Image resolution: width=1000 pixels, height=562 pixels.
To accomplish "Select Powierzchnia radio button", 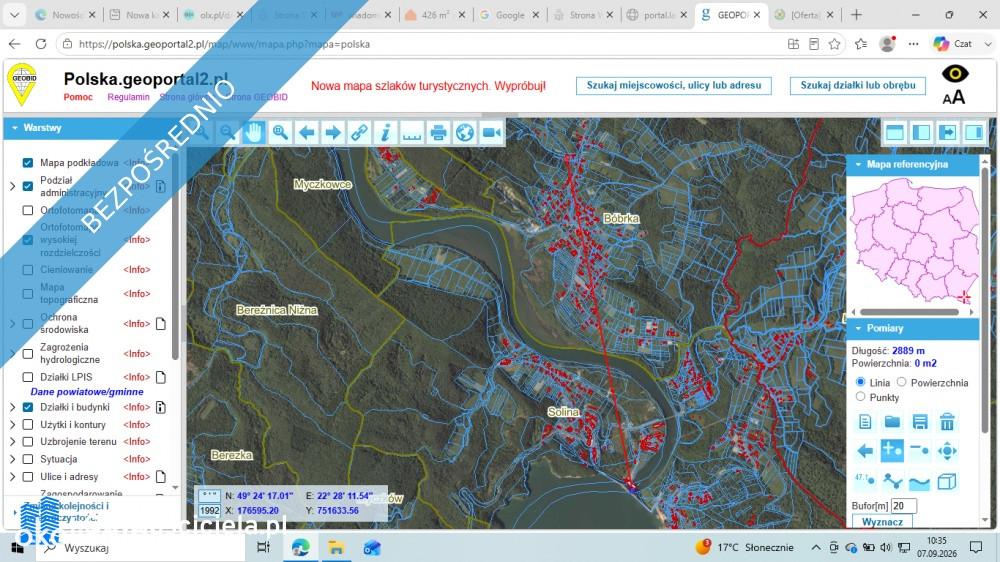I will 901,382.
